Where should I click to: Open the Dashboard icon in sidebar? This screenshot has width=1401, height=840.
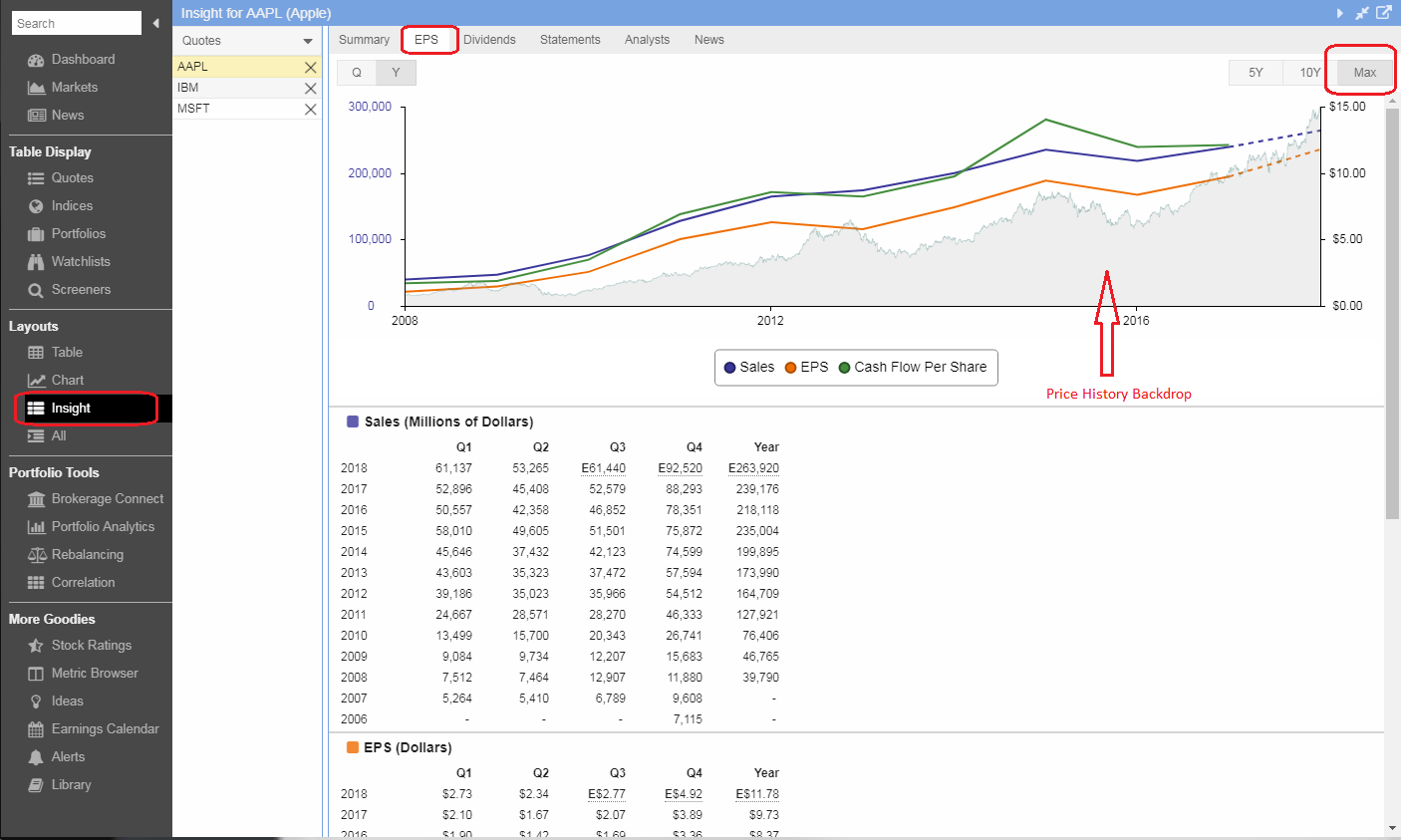pyautogui.click(x=36, y=60)
